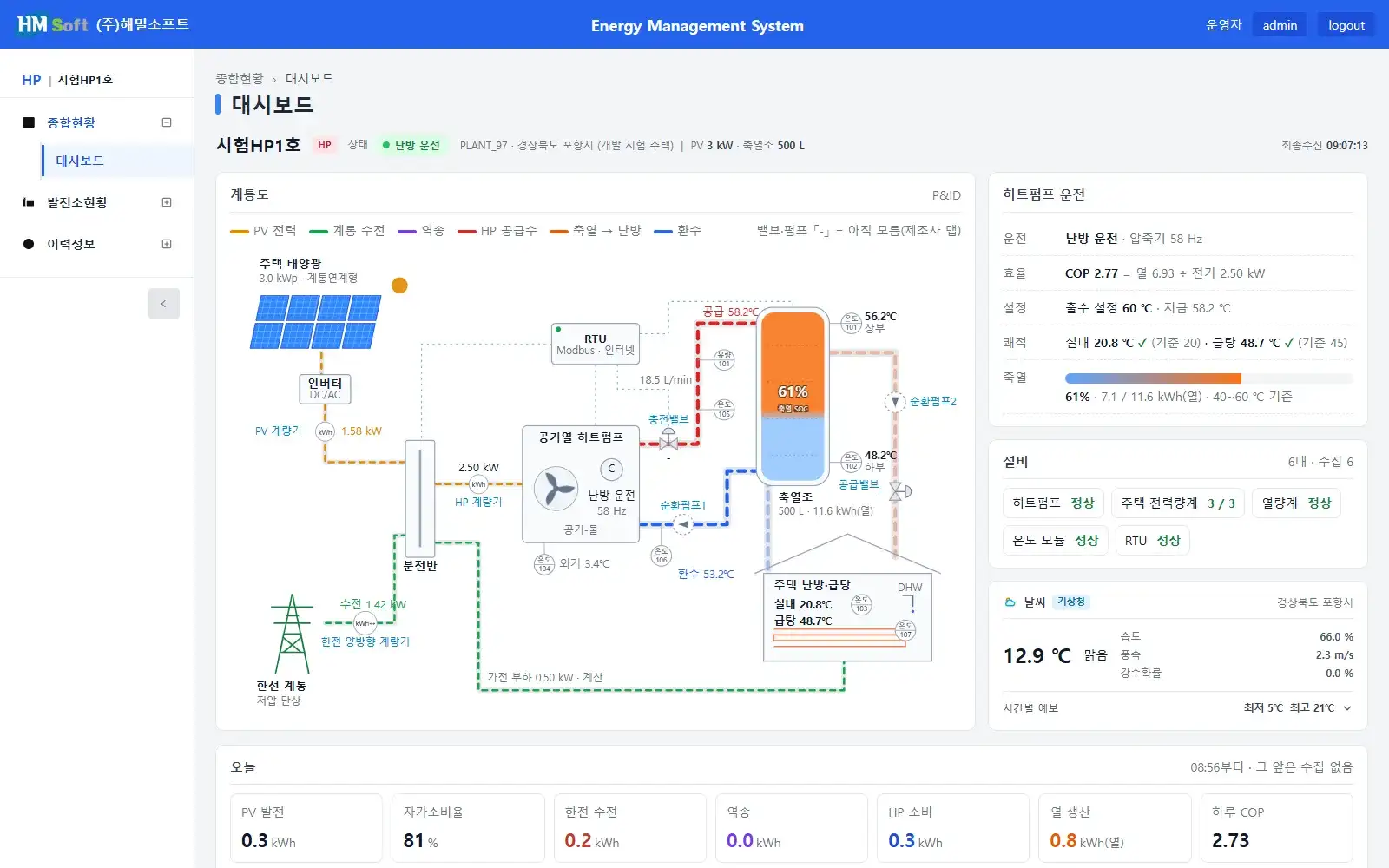Click temperature sensor 103 in the house
This screenshot has height=868, width=1389.
coord(861,604)
